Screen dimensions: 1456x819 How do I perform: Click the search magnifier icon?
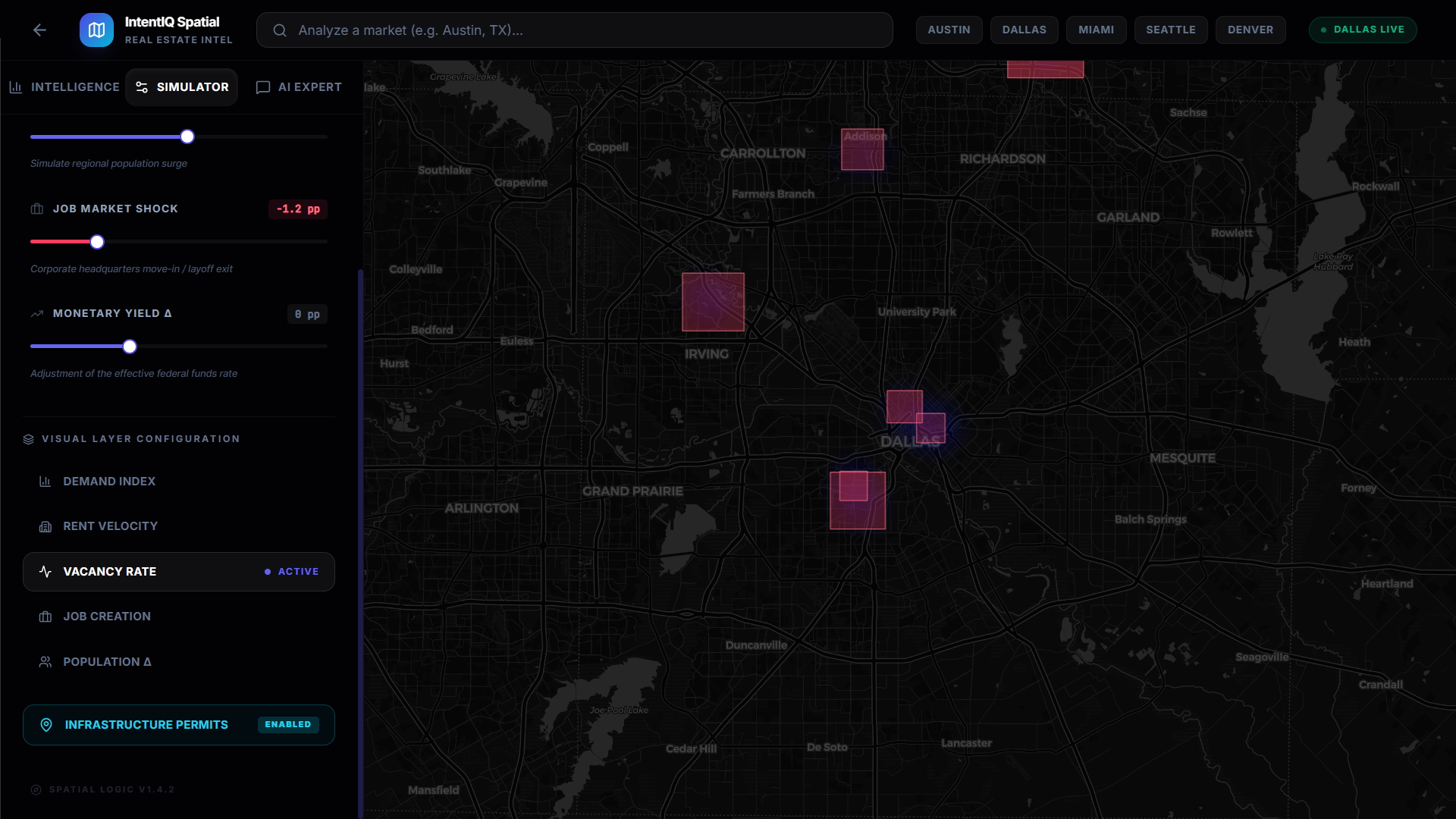(x=280, y=30)
